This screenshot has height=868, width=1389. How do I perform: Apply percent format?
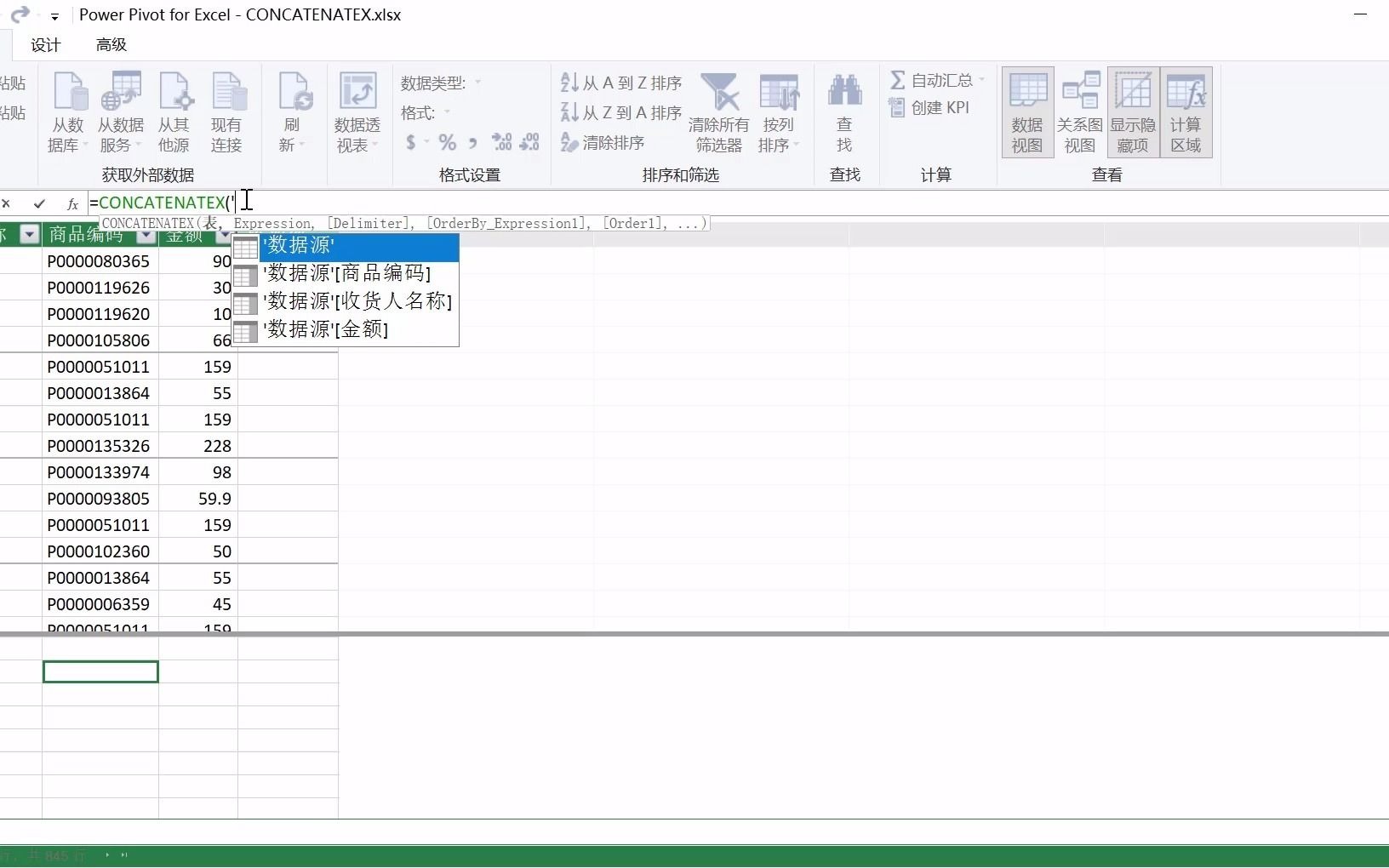point(448,142)
